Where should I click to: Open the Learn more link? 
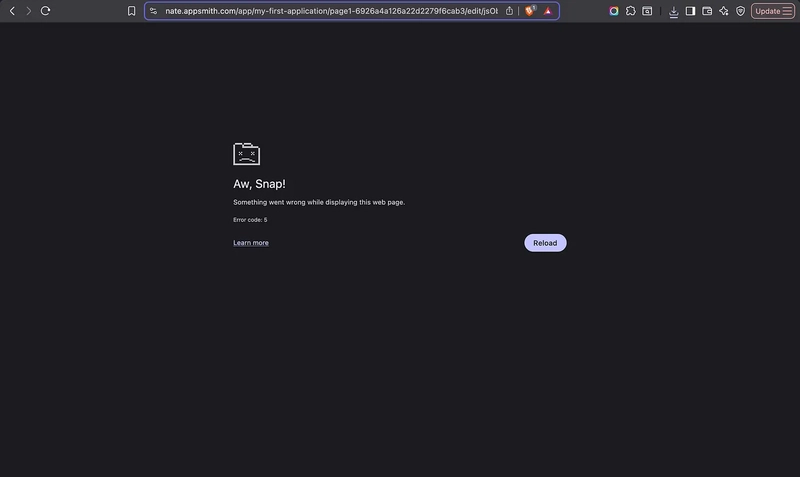coord(251,243)
